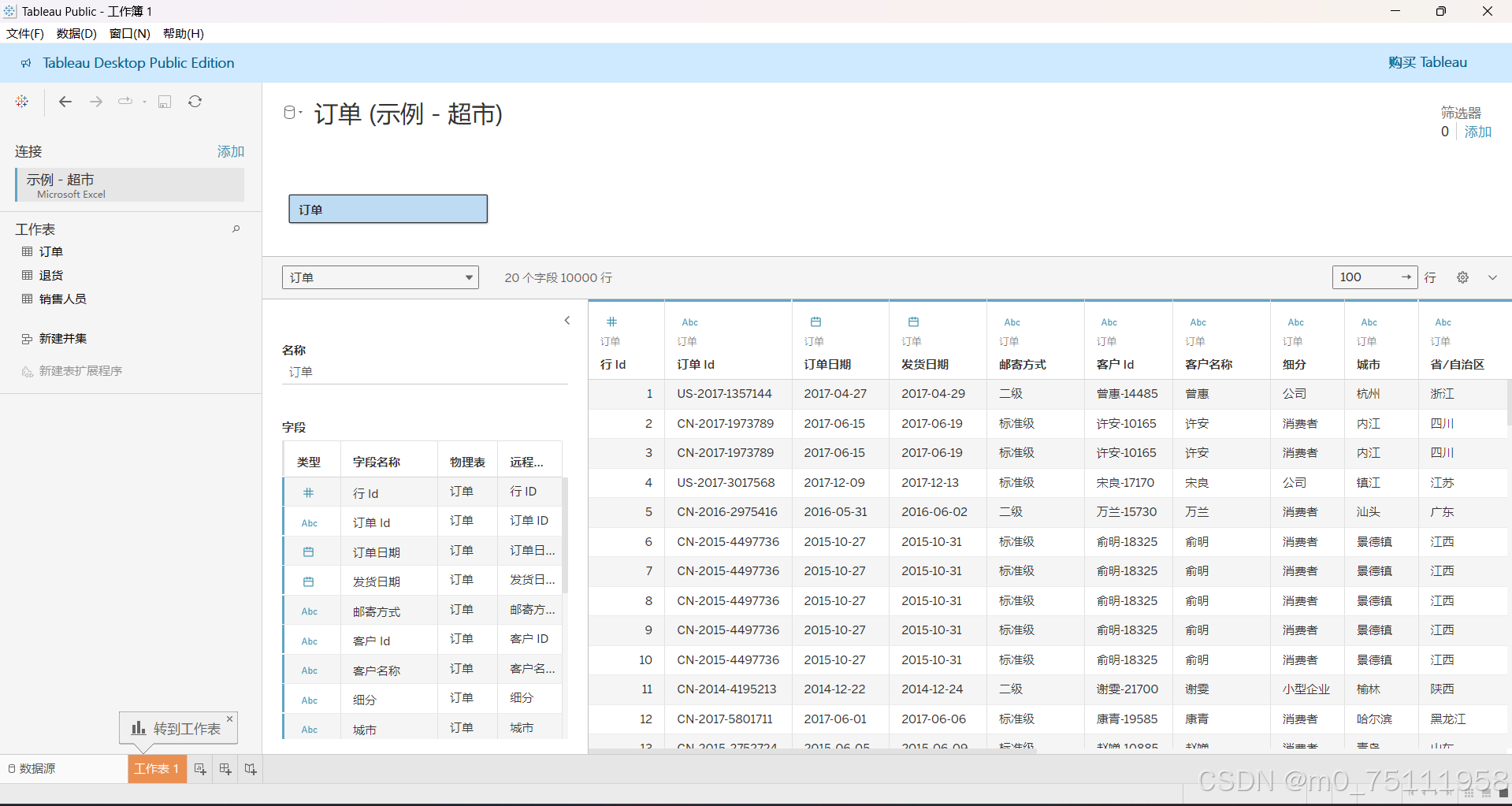Select the 示例 - 超市 connection
The height and width of the screenshot is (806, 1512).
130,185
